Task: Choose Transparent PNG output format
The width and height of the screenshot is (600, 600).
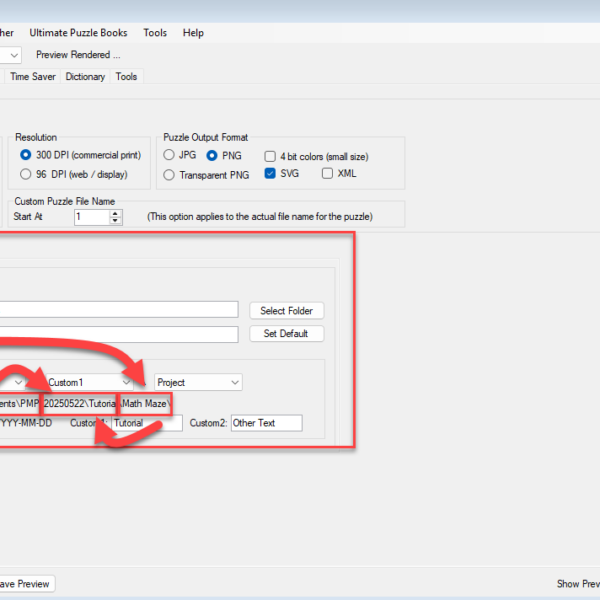Action: (169, 175)
